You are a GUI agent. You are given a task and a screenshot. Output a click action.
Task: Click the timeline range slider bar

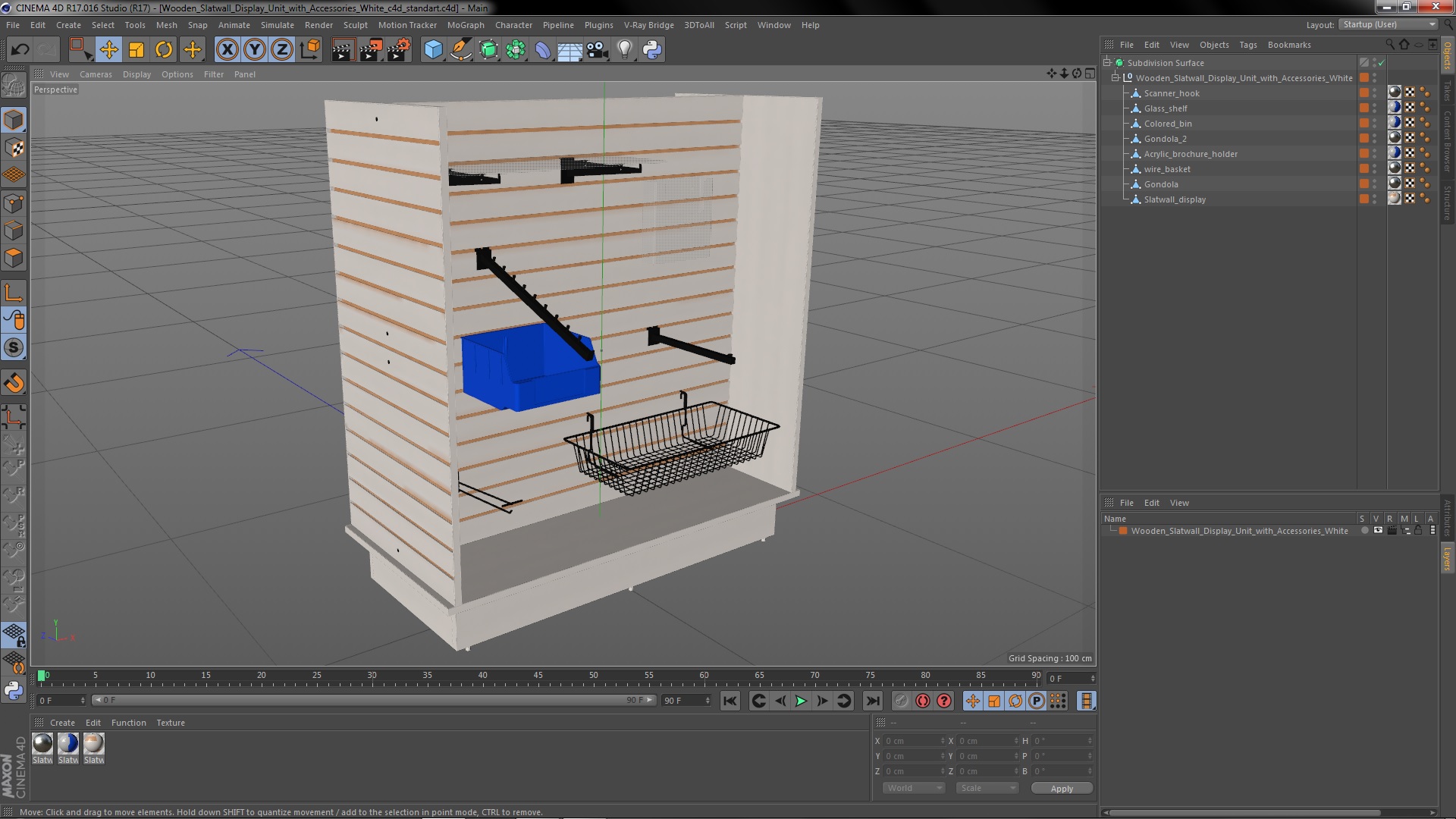click(x=373, y=700)
